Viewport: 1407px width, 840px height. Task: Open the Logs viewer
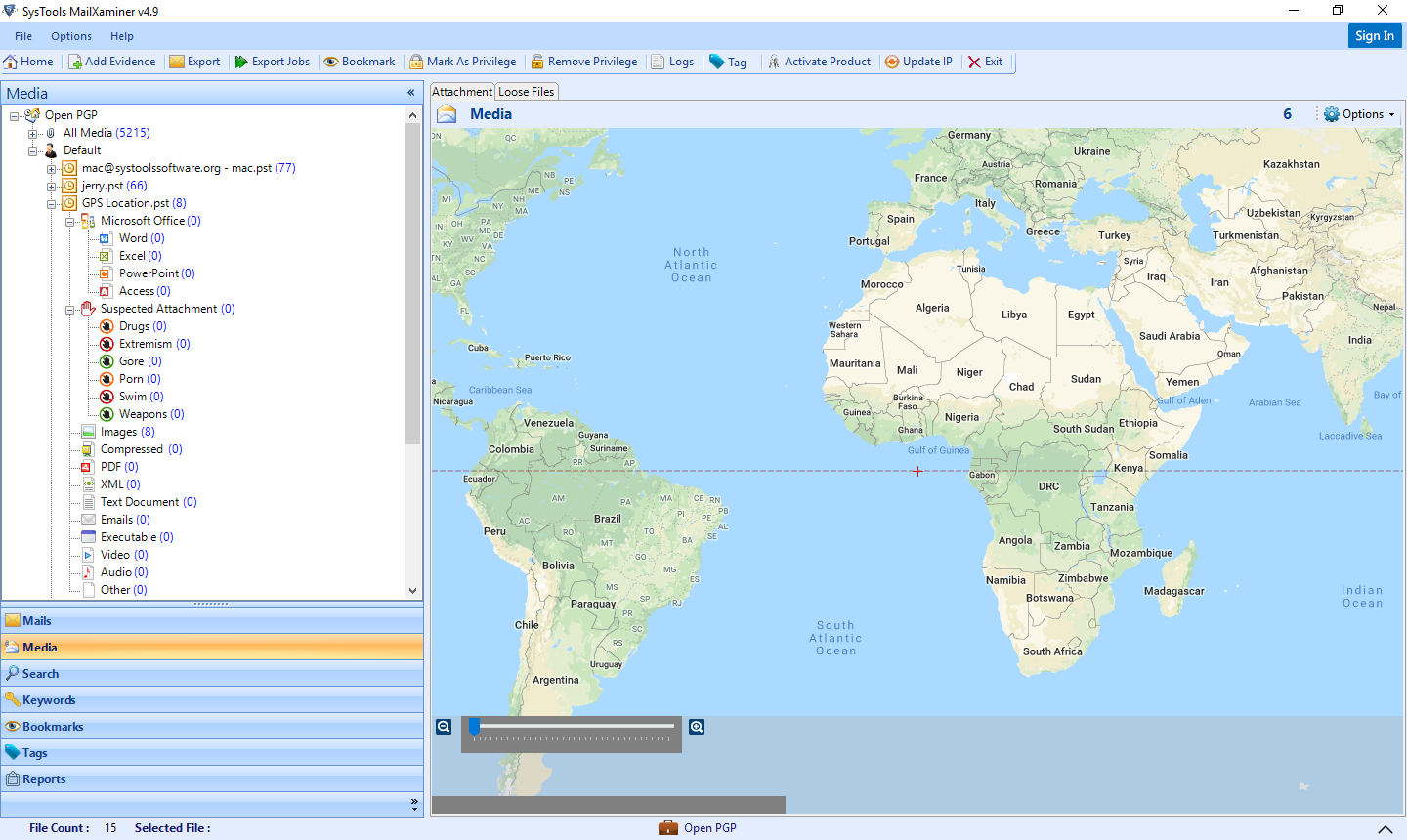pos(672,62)
